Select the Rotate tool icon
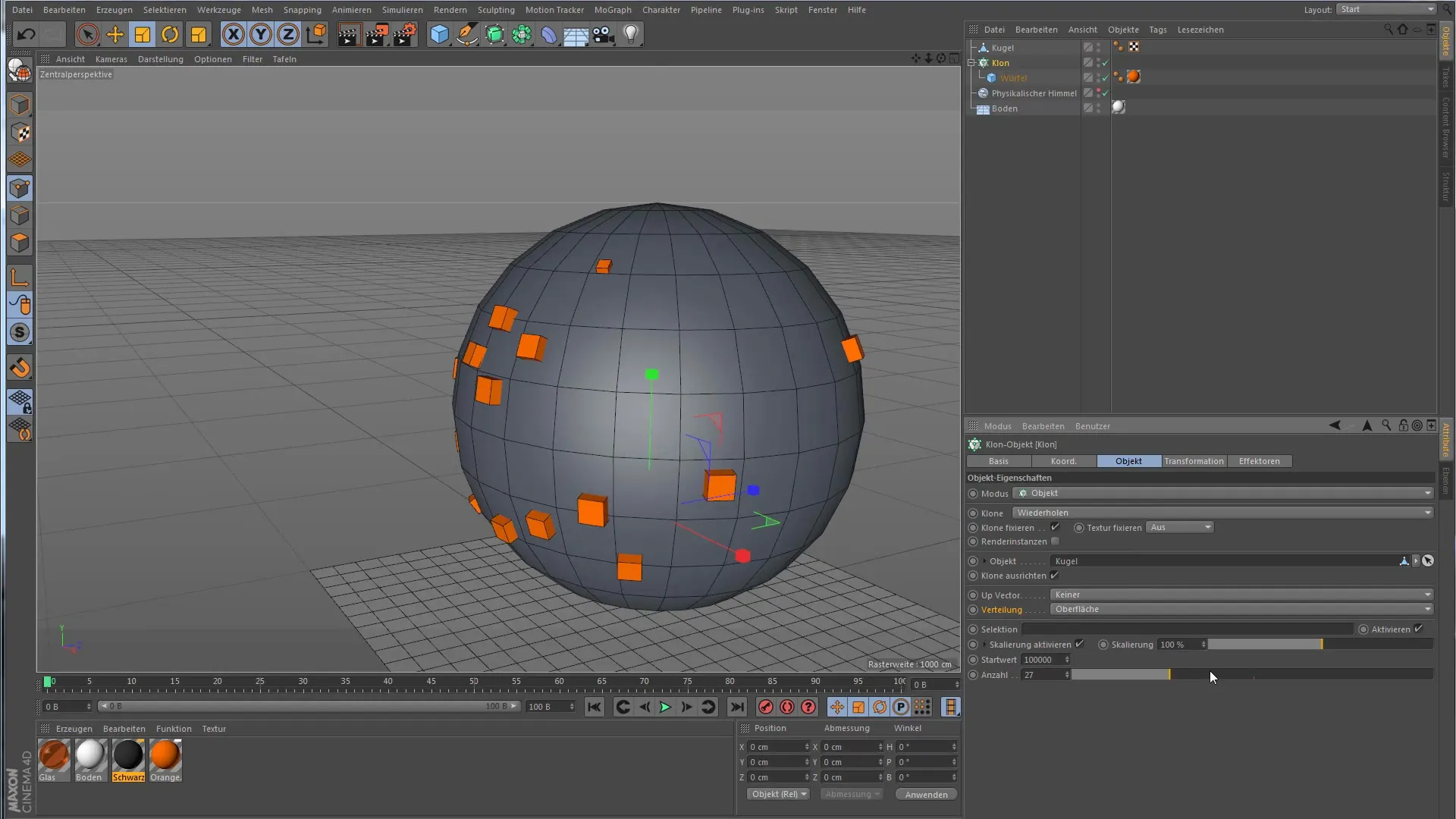Image resolution: width=1456 pixels, height=819 pixels. pos(170,34)
